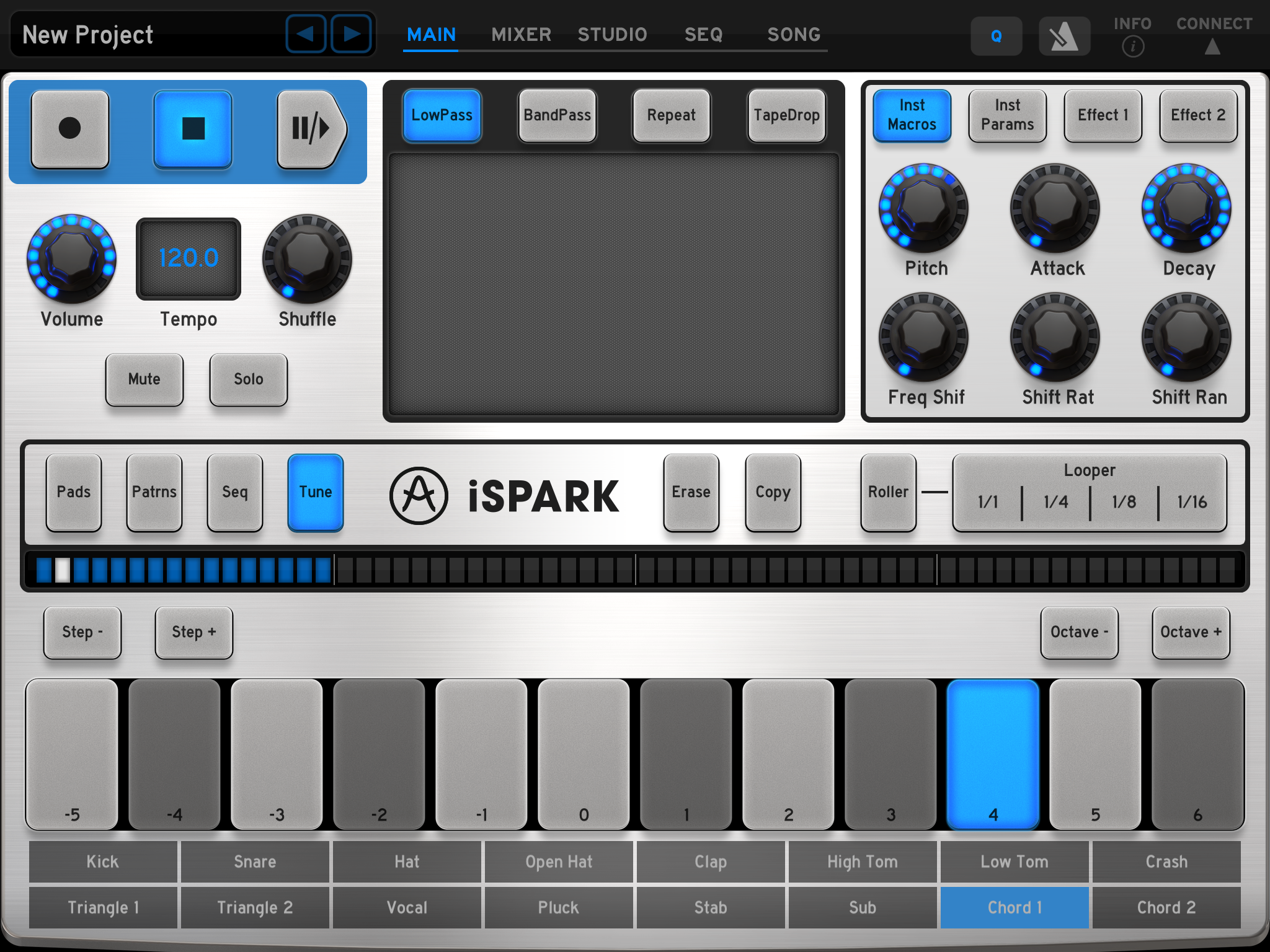Open the metronome icon button
The image size is (1270, 952).
click(x=1064, y=36)
